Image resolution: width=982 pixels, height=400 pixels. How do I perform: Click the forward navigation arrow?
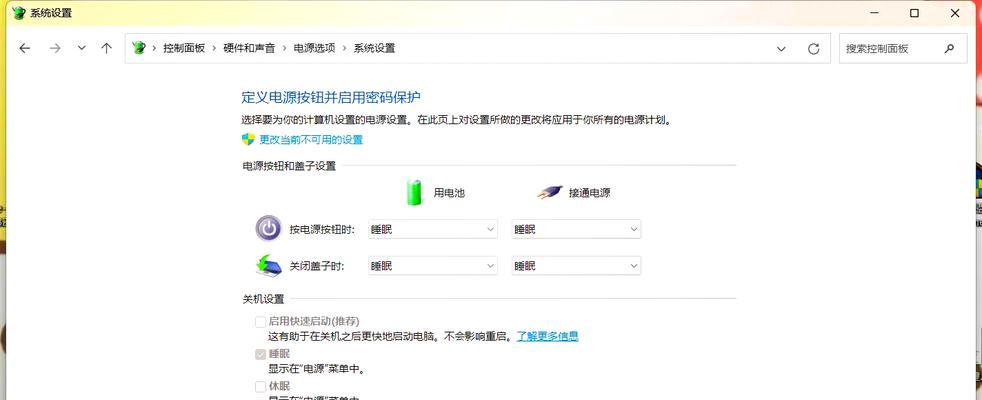(55, 48)
